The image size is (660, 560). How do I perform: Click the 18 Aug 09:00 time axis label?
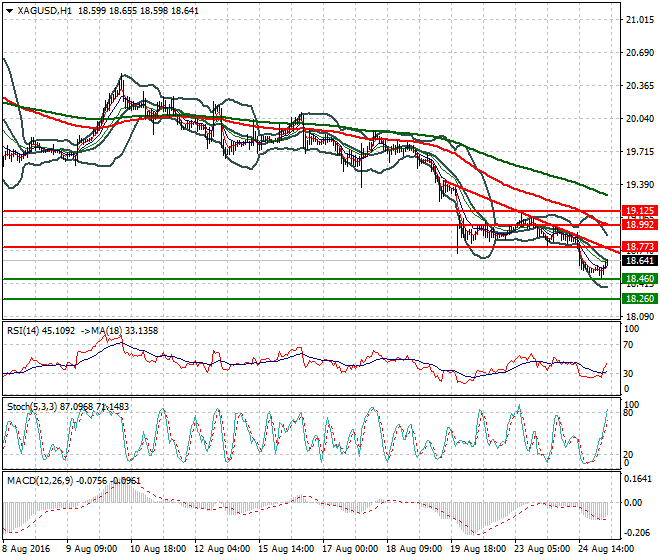coord(414,549)
